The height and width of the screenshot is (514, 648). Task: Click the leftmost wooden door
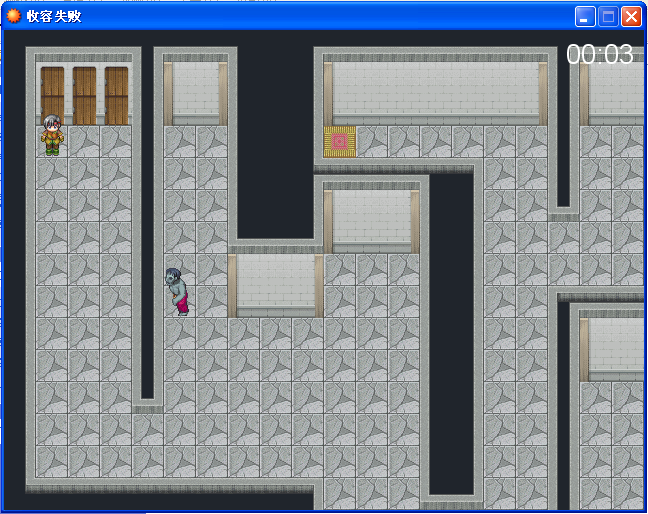(52, 95)
